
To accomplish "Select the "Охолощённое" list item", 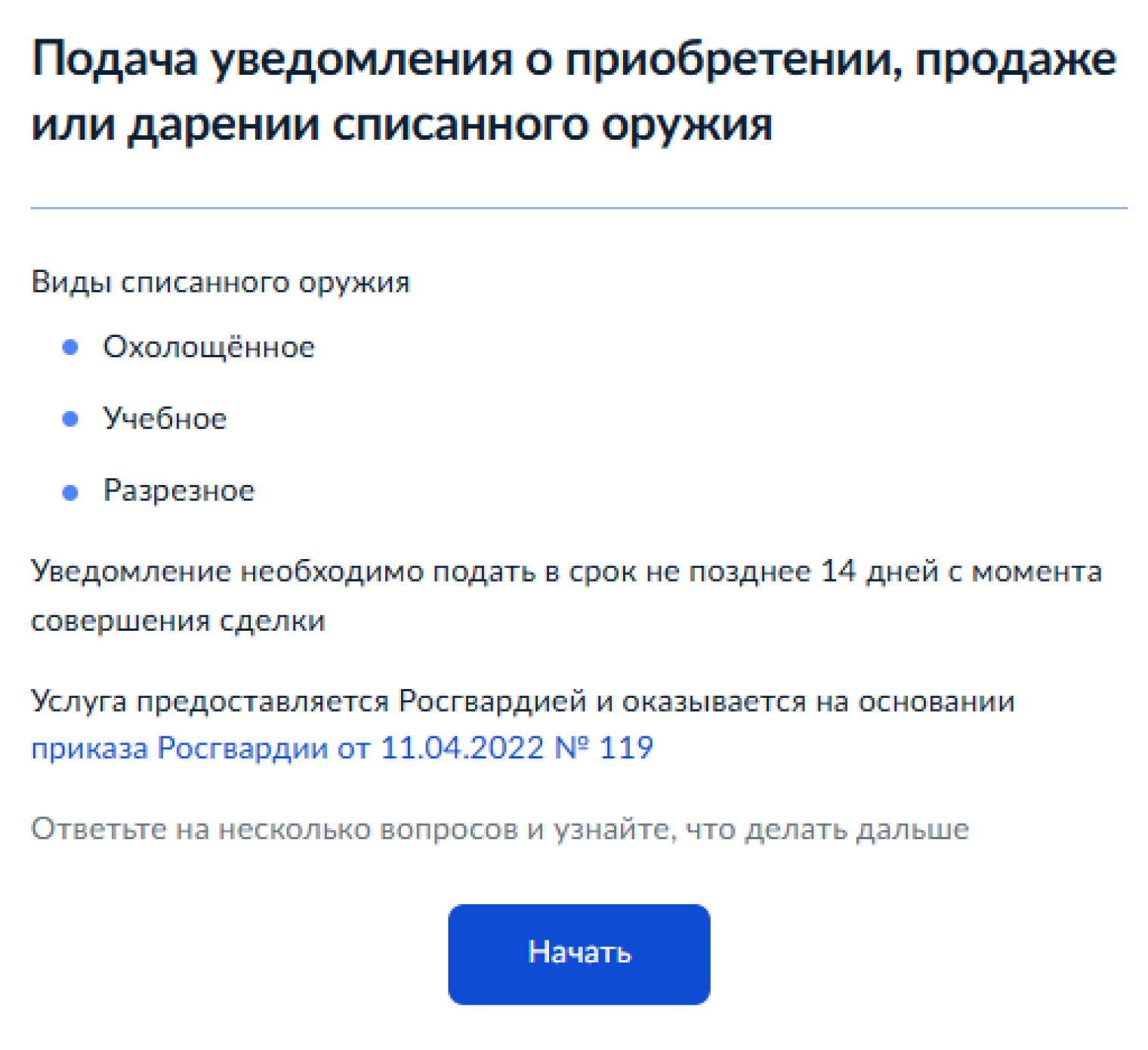I will 208,345.
